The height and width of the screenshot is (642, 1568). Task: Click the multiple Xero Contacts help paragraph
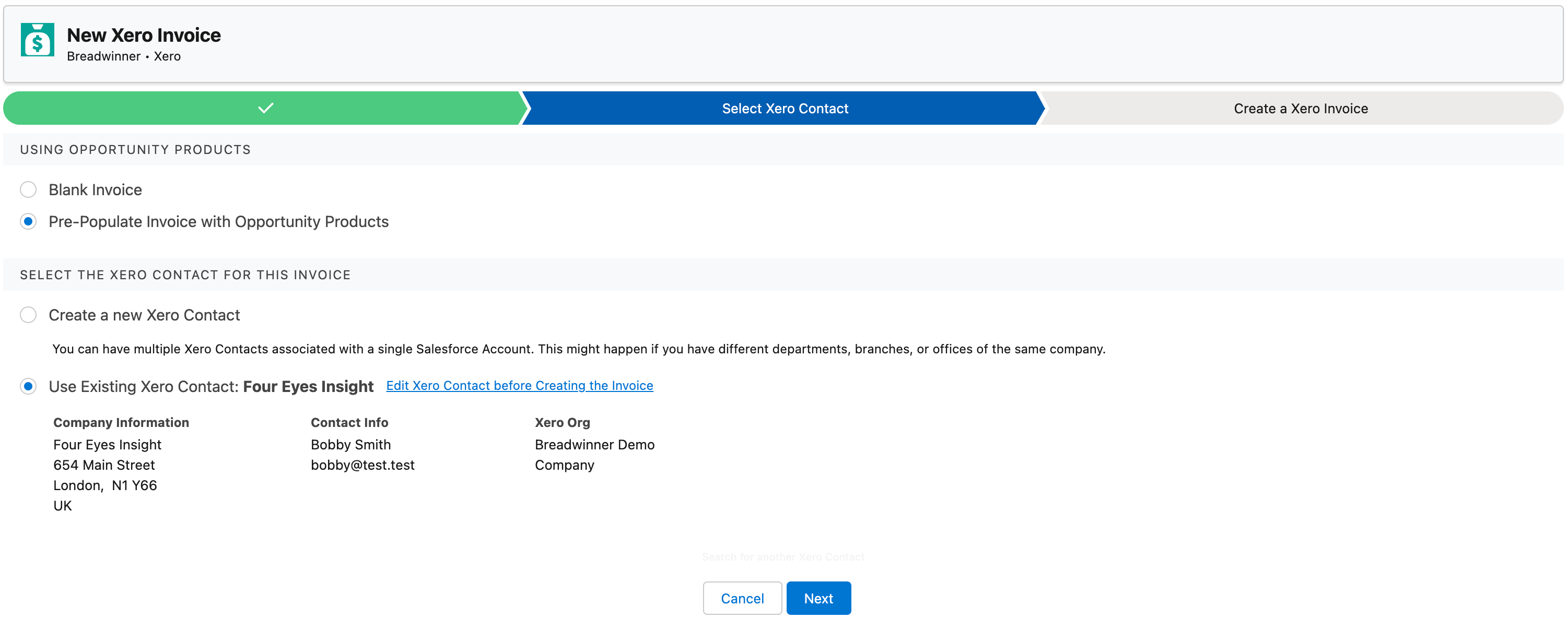tap(579, 349)
